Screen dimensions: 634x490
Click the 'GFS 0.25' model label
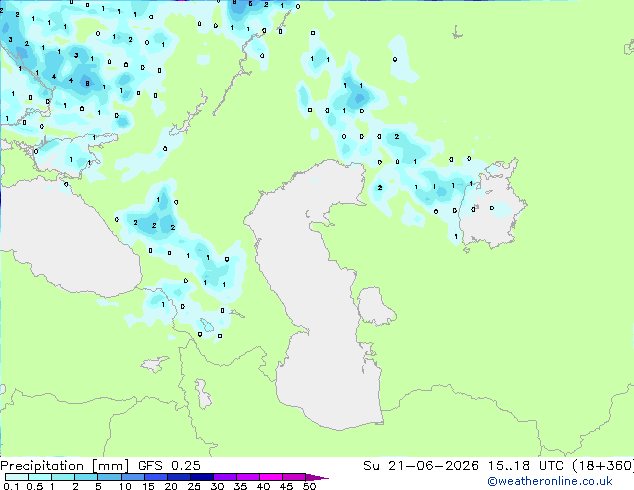point(169,466)
